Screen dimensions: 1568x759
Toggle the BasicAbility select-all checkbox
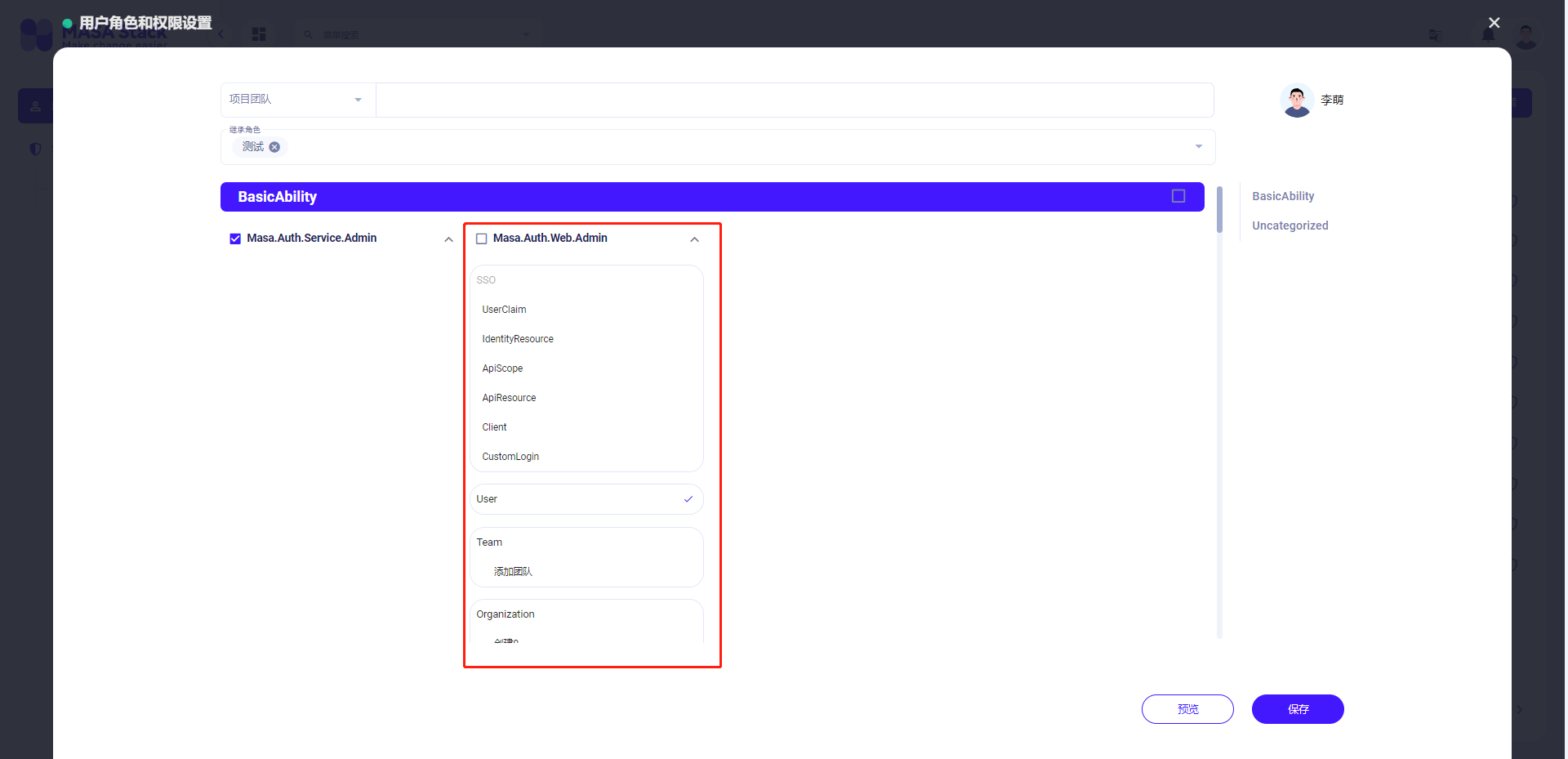pos(1178,195)
